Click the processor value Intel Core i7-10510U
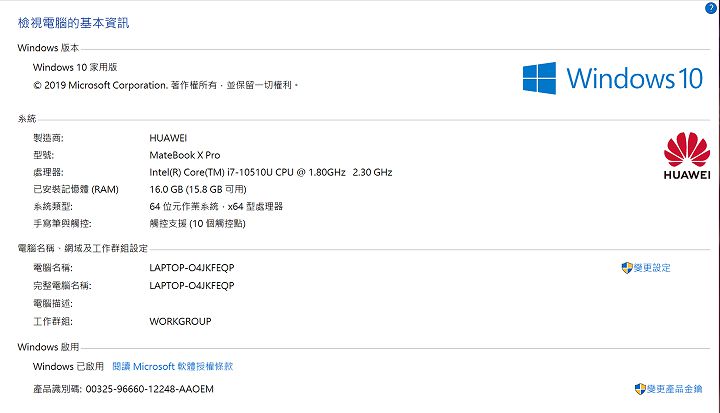Image resolution: width=720 pixels, height=413 pixels. pyautogui.click(x=270, y=172)
